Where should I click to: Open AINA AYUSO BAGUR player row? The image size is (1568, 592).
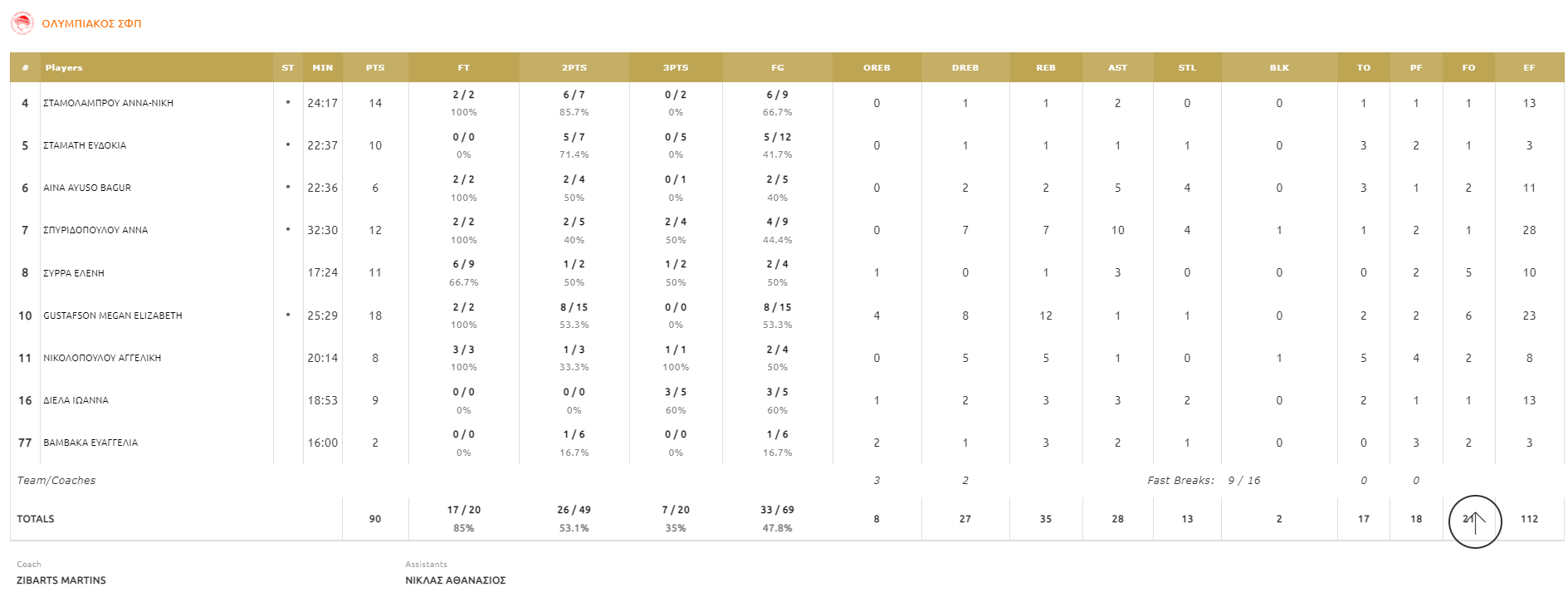pyautogui.click(x=87, y=188)
